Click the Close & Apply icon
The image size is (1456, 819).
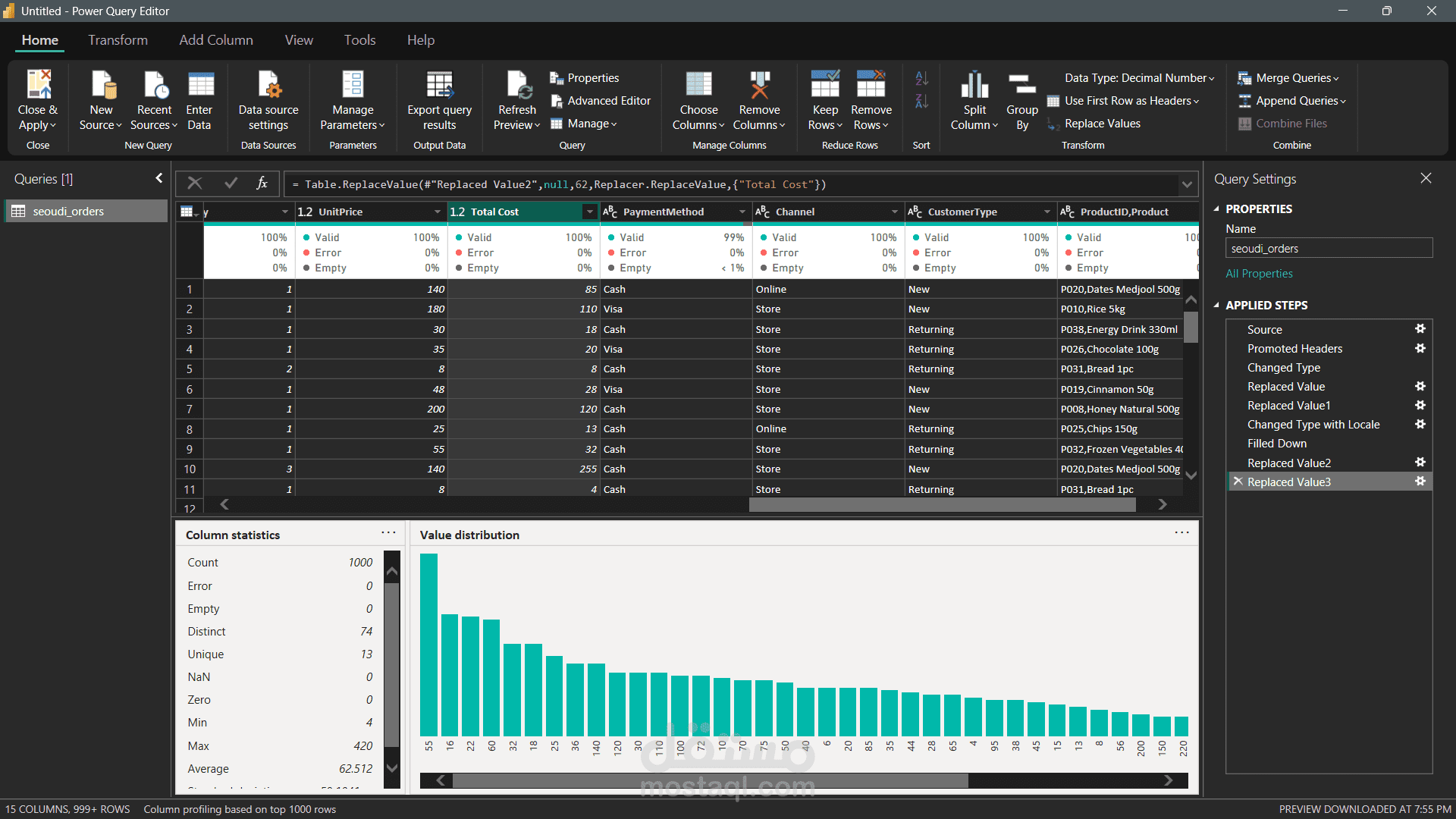(38, 85)
